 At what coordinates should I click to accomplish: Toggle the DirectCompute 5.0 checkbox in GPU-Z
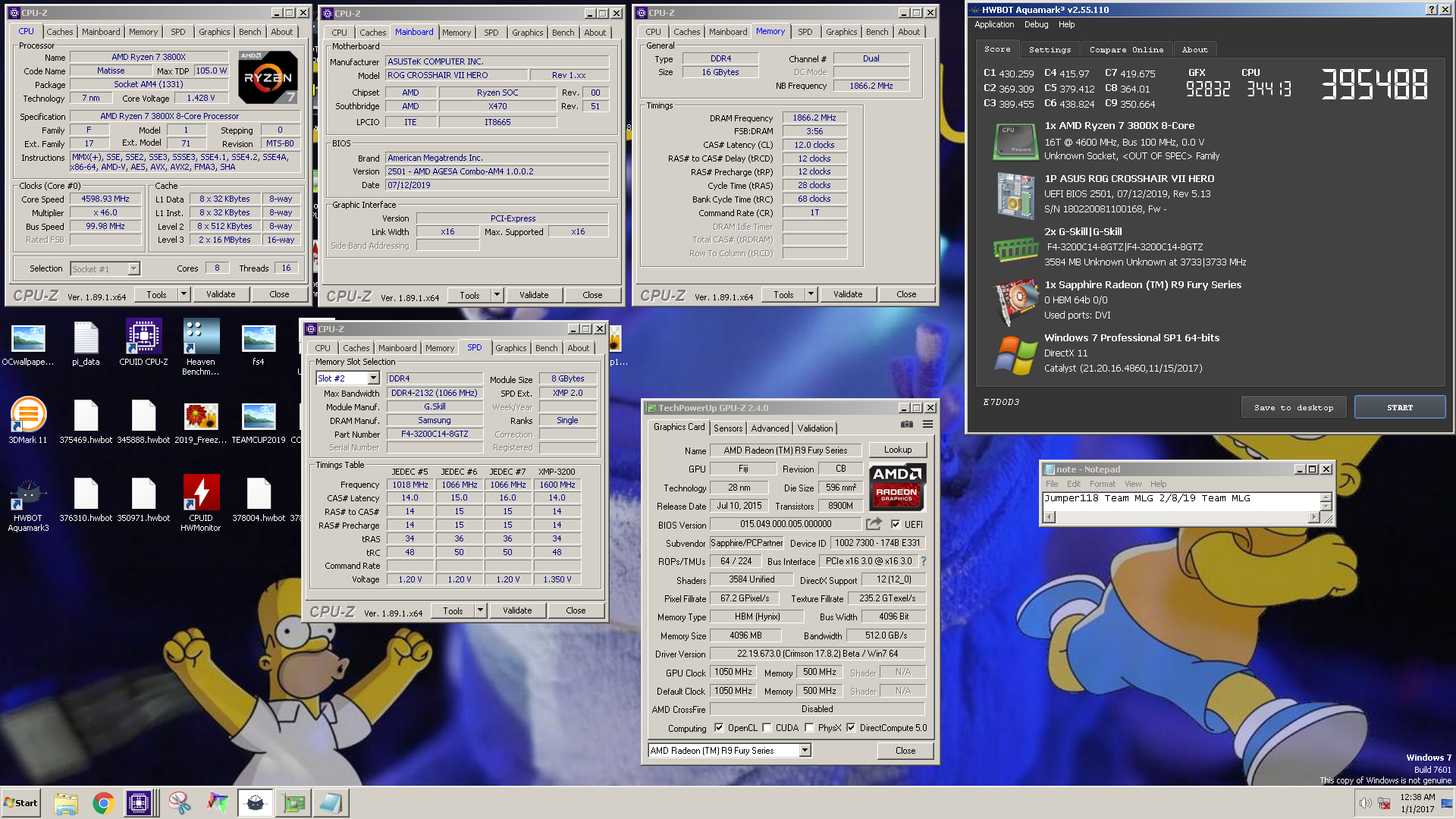point(851,728)
